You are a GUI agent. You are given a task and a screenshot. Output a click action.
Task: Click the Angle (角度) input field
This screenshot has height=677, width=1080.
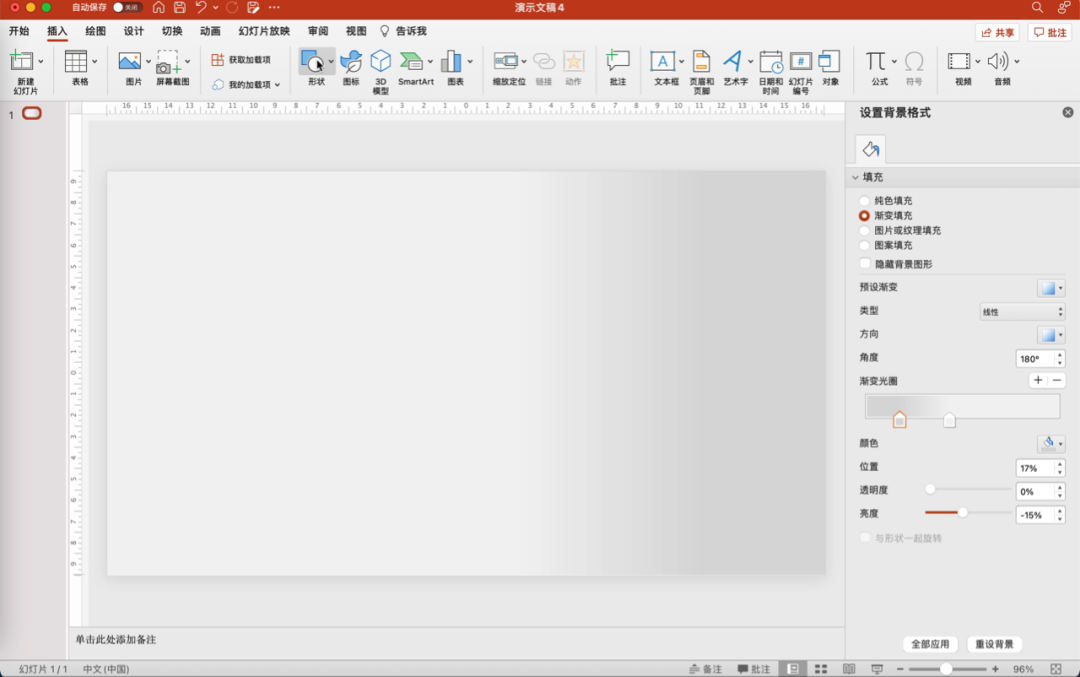[x=1035, y=359]
